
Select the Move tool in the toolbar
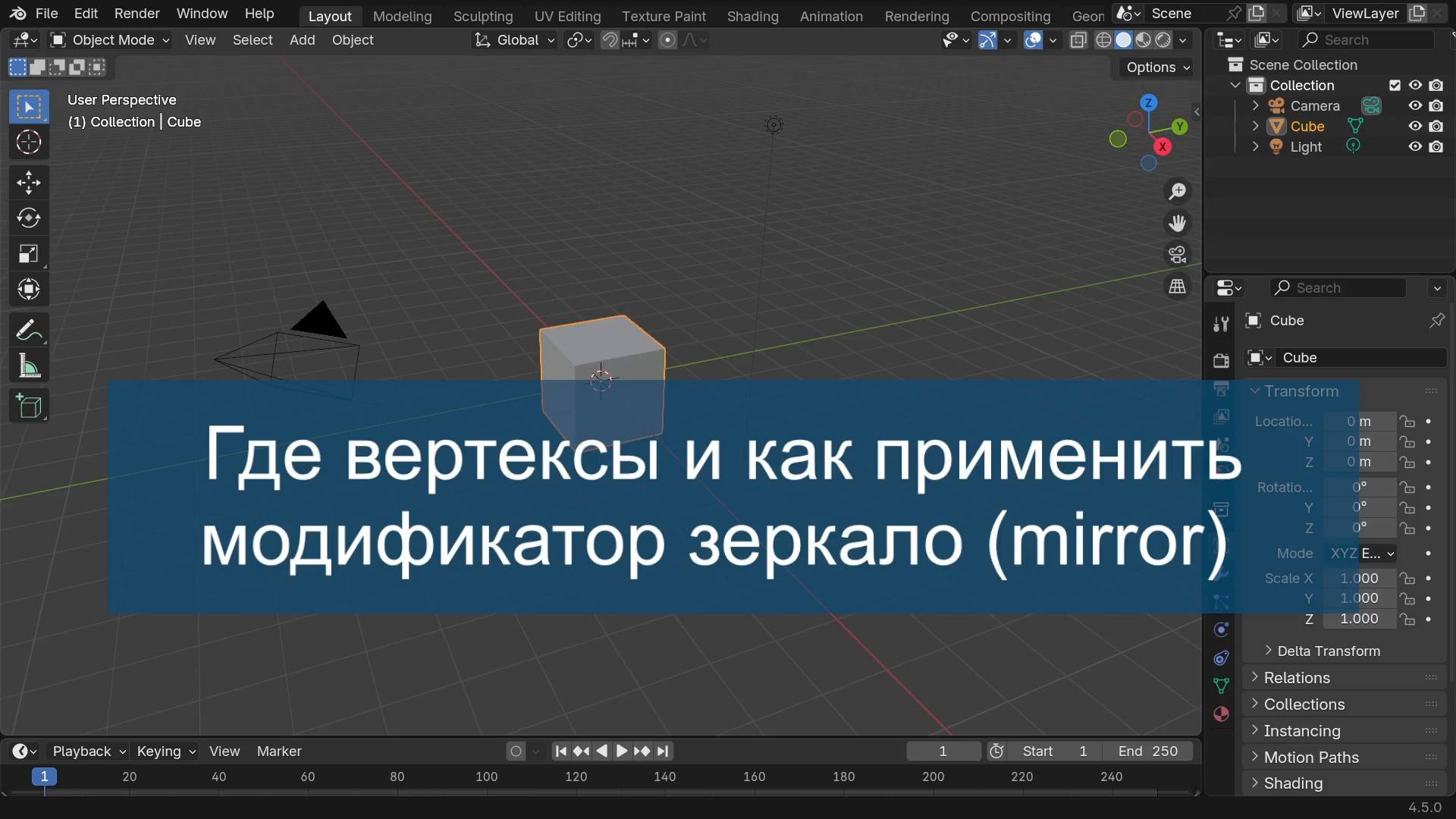28,182
